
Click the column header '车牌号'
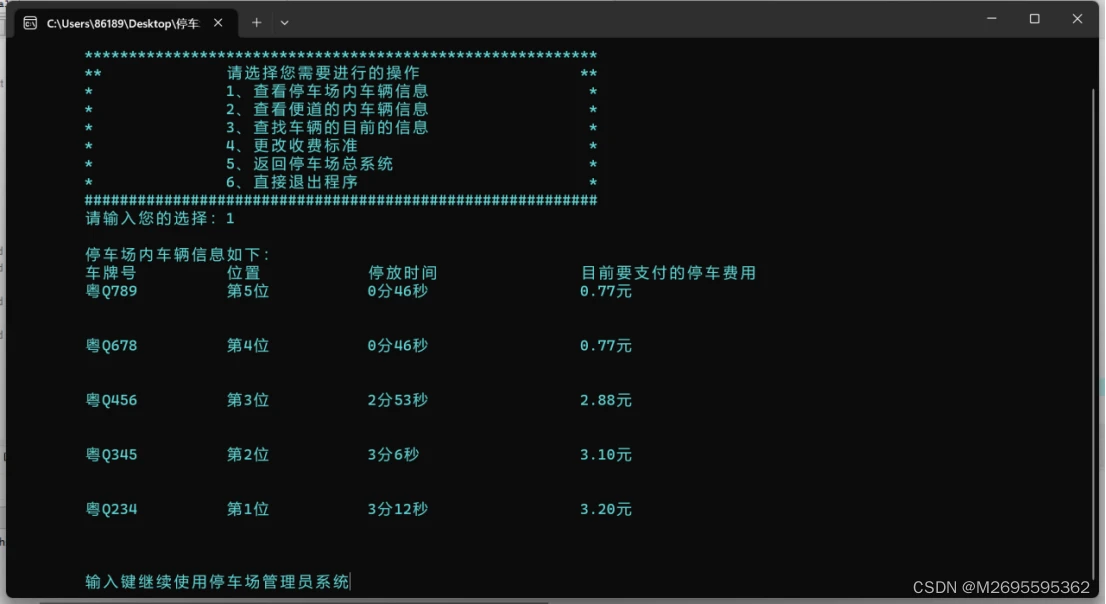(111, 273)
